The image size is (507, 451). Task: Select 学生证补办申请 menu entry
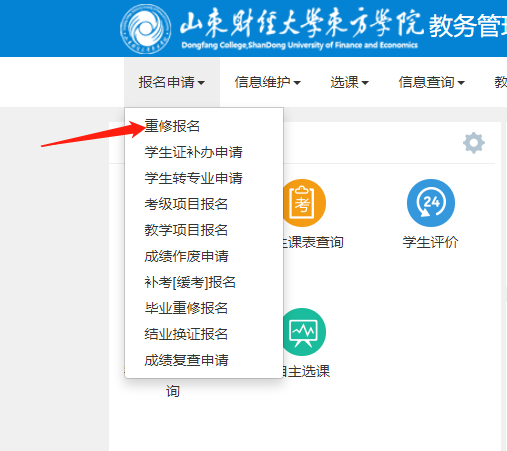tap(193, 152)
